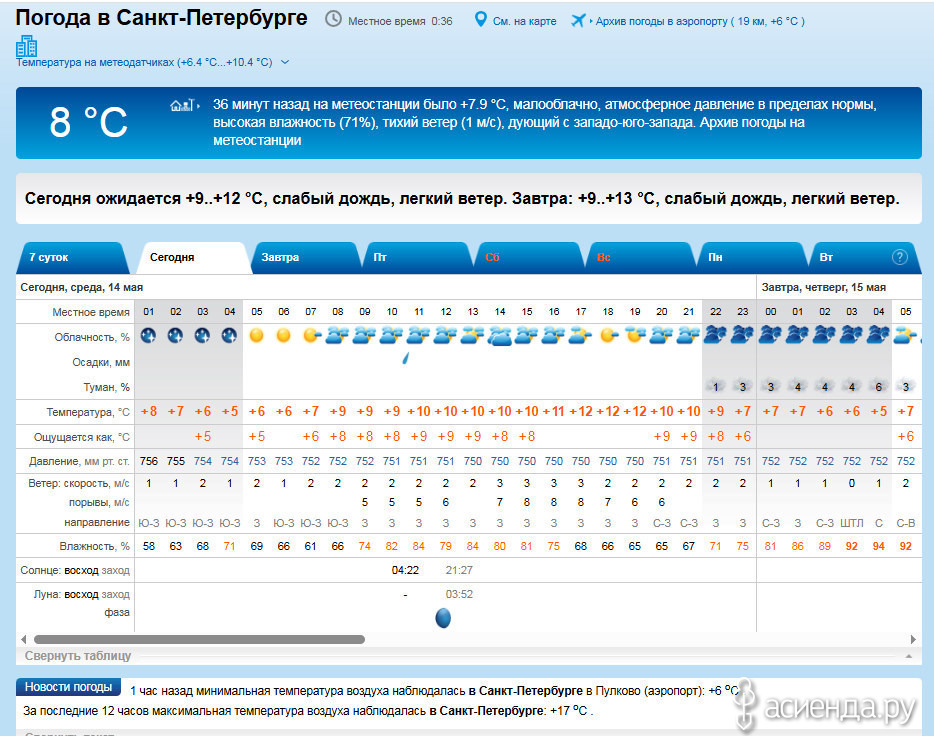Viewport: 934px width, 736px height.
Task: Click the Сегодня, среда, 14 мая header
Action: (x=82, y=287)
